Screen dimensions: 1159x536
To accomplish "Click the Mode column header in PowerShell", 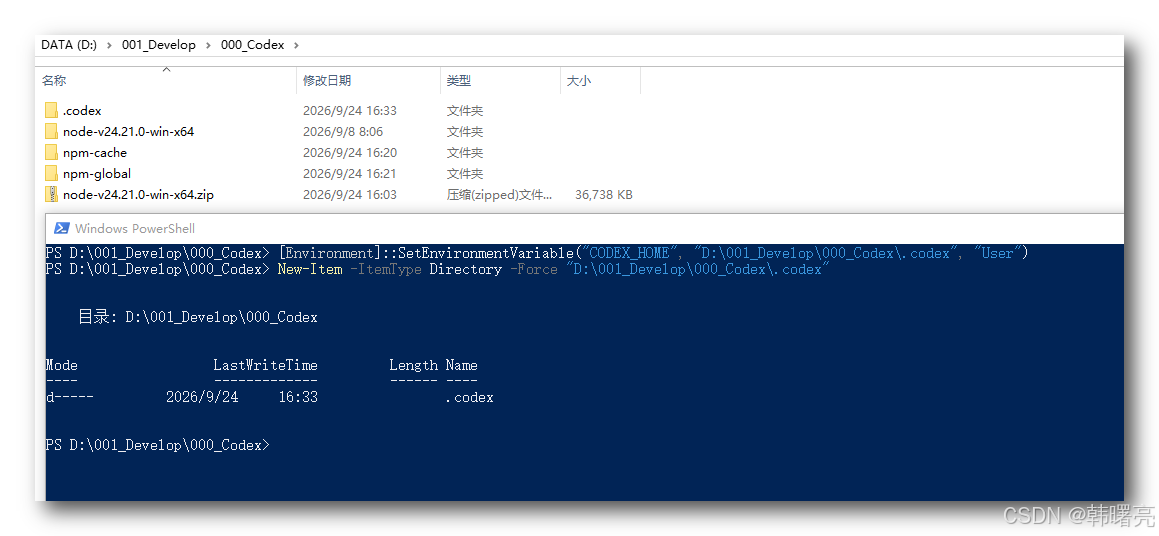I will point(61,364).
